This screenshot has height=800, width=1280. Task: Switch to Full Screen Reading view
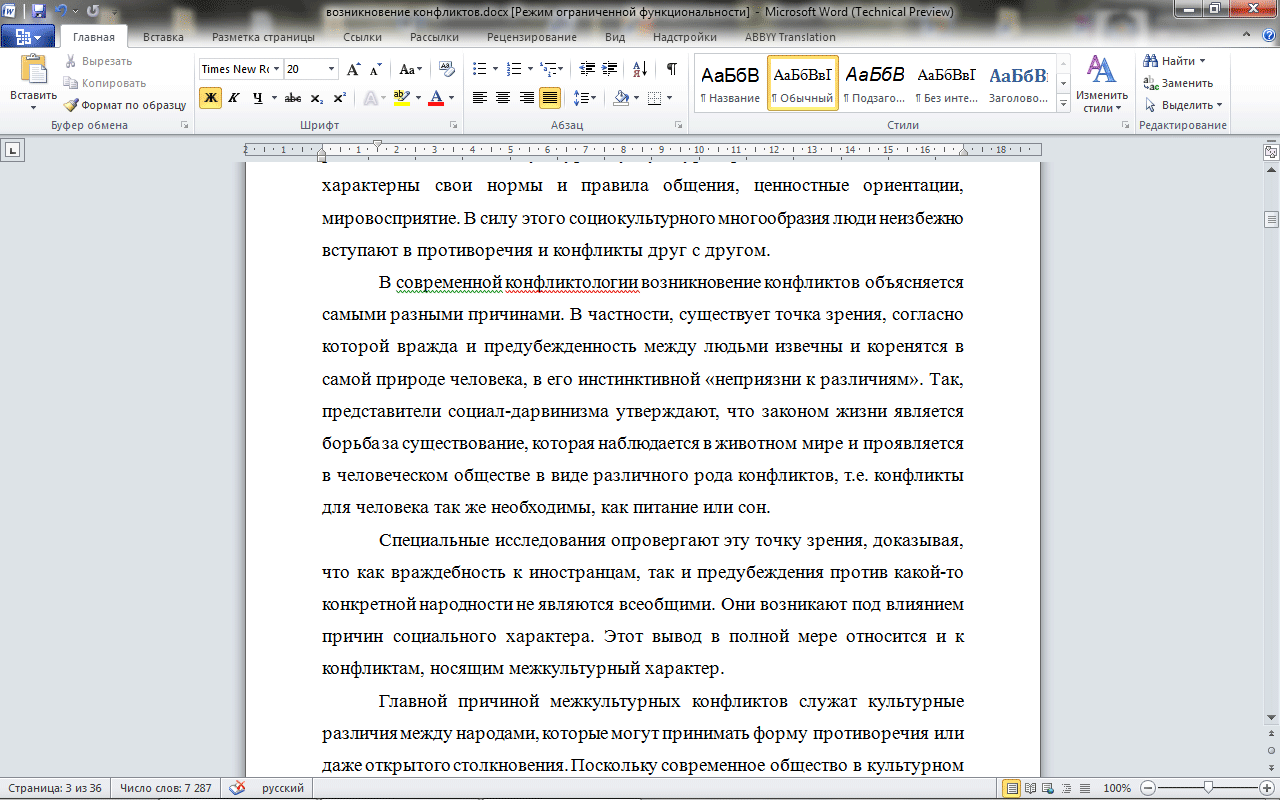coord(1031,788)
